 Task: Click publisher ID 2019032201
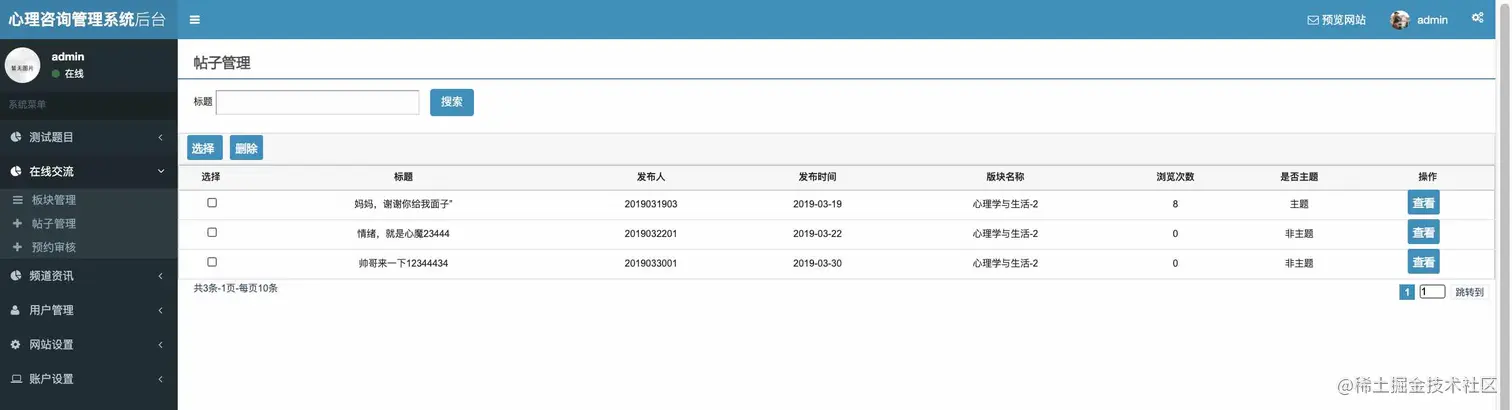(651, 233)
